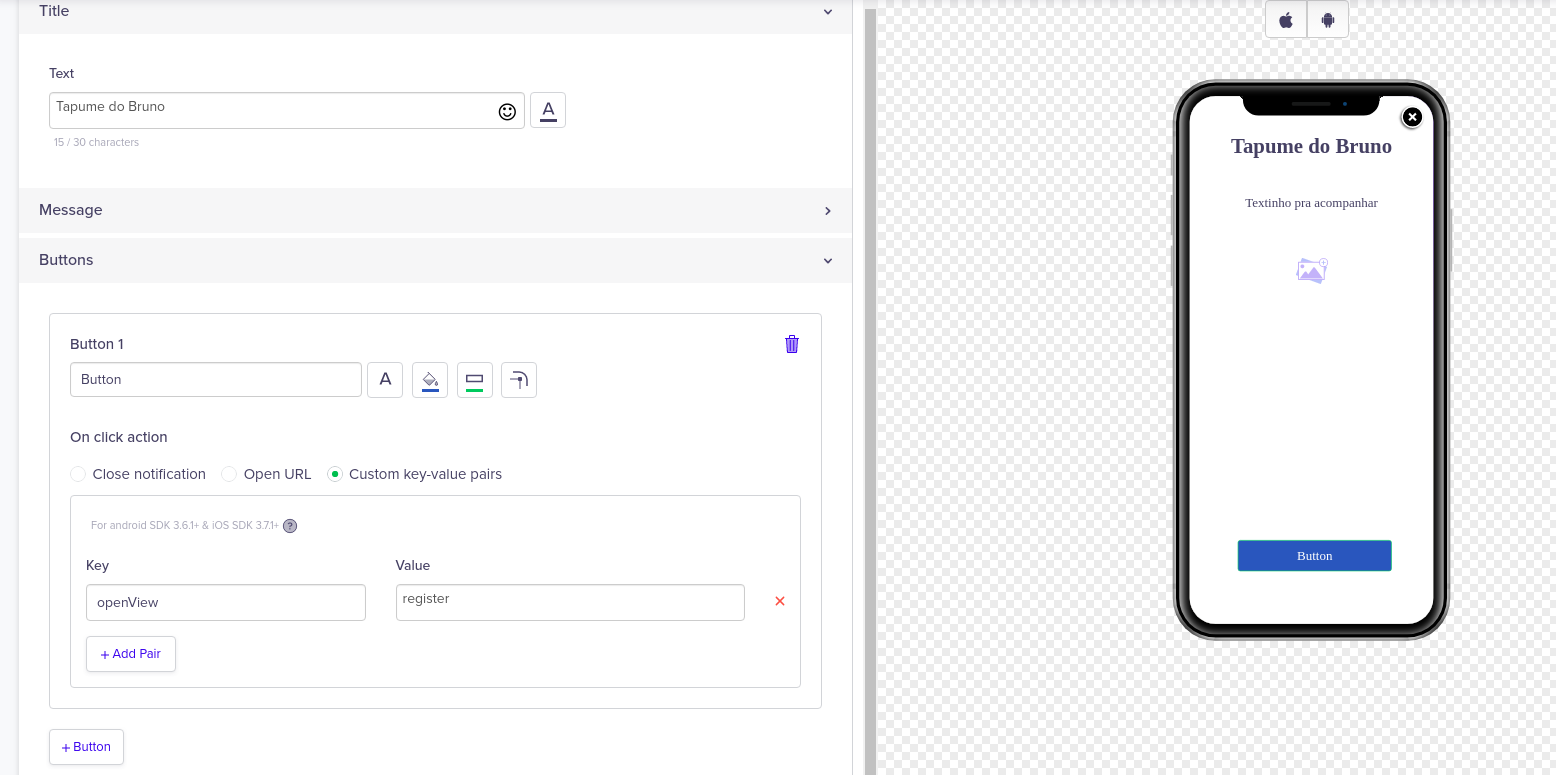Select the Close notification action

point(78,474)
